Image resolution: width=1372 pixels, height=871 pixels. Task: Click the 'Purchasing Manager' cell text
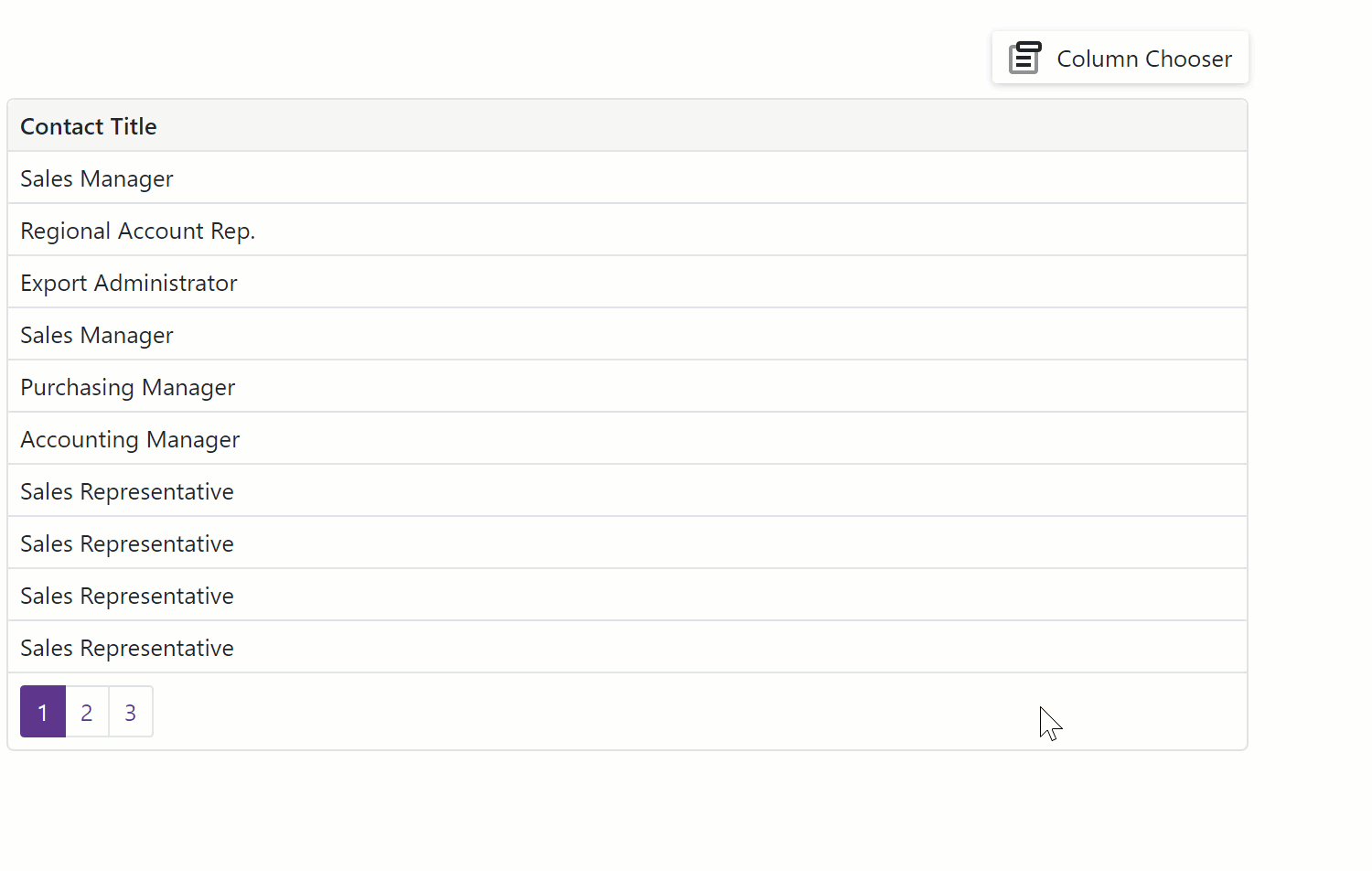[127, 387]
